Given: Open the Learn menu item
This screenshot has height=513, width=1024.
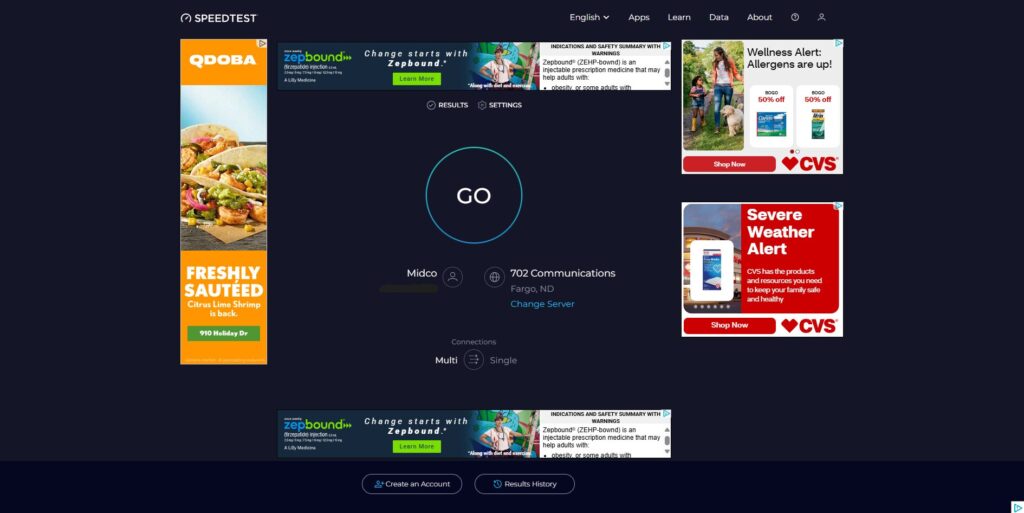Looking at the screenshot, I should (679, 17).
